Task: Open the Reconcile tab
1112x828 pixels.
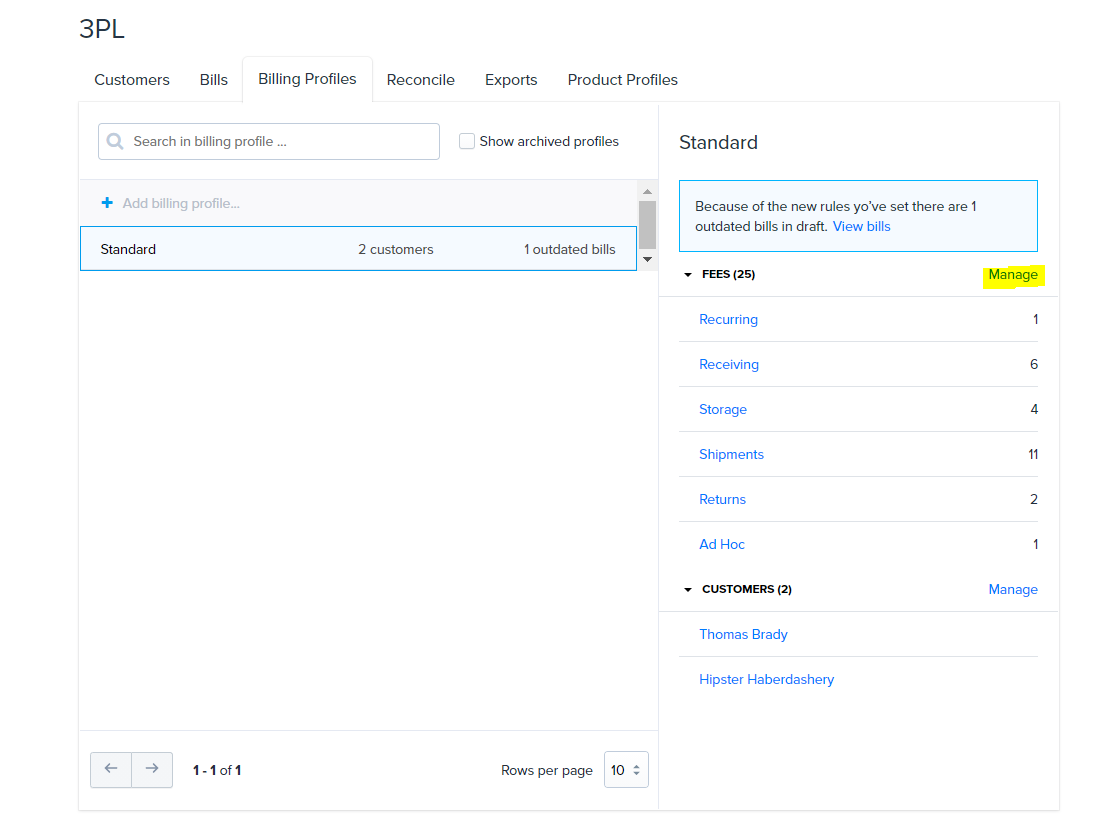Action: [420, 80]
